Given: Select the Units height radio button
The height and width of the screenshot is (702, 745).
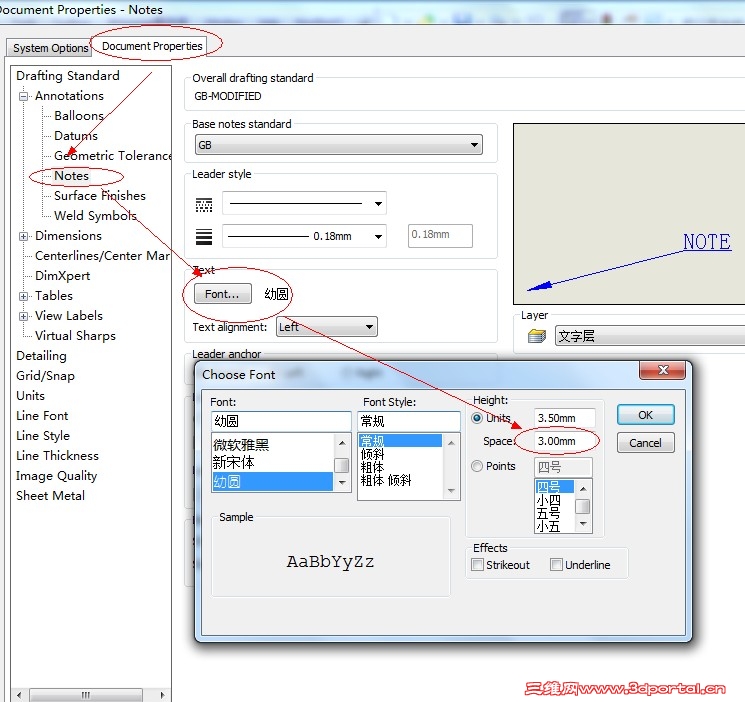Looking at the screenshot, I should pos(477,418).
